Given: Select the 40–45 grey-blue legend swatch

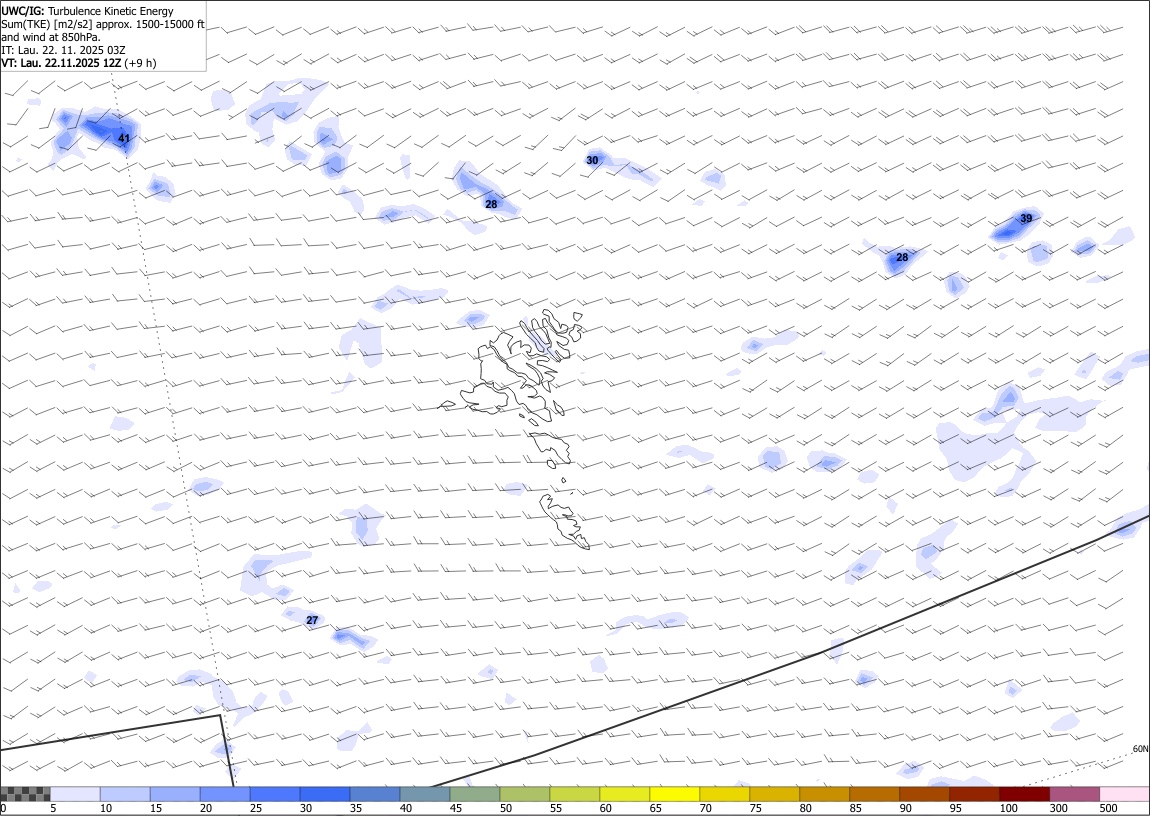Looking at the screenshot, I should tap(425, 794).
